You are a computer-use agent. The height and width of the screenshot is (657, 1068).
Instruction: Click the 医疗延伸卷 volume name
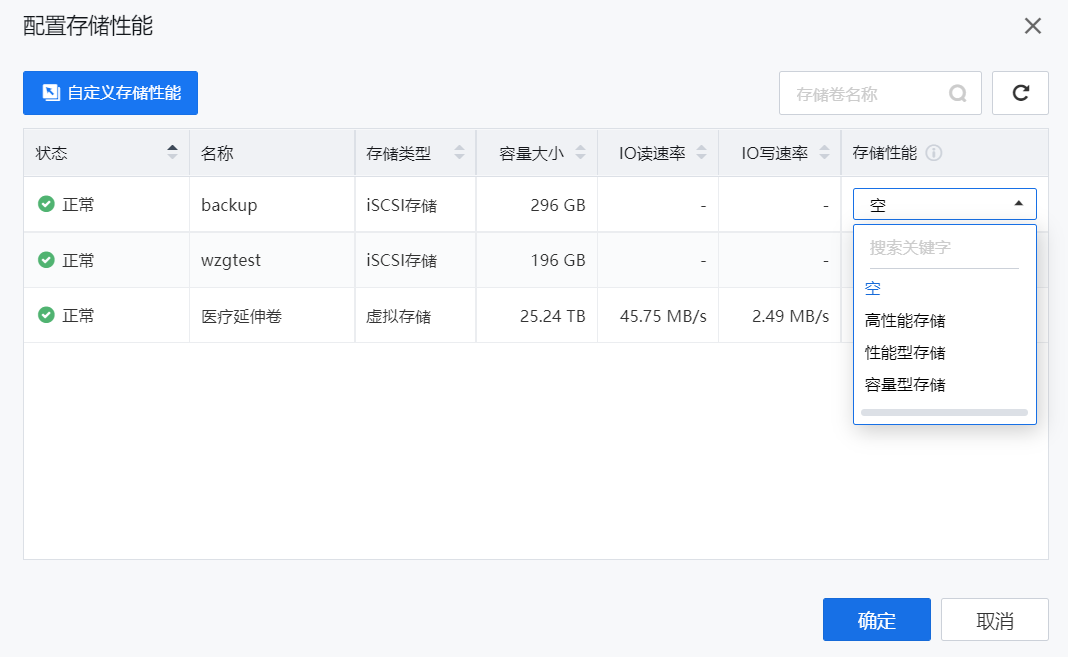[x=241, y=316]
